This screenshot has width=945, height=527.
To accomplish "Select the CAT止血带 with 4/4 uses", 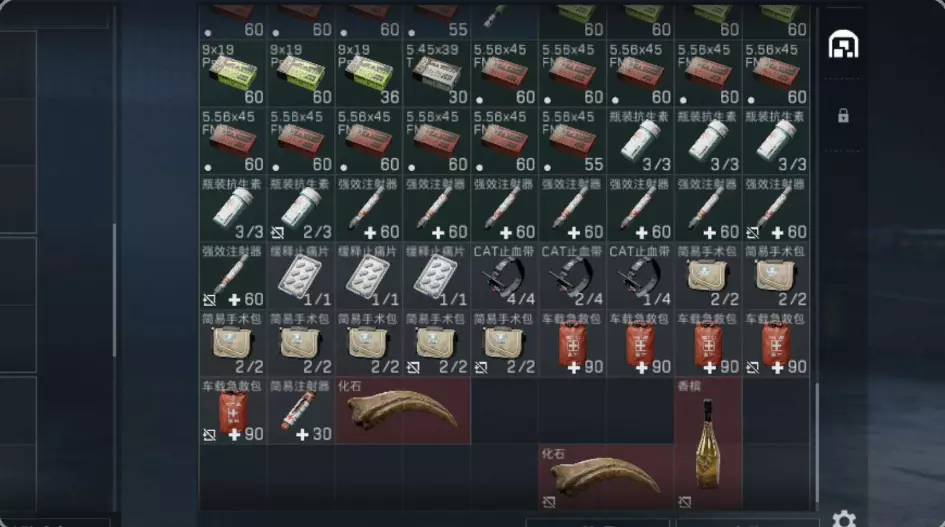I will coord(505,277).
